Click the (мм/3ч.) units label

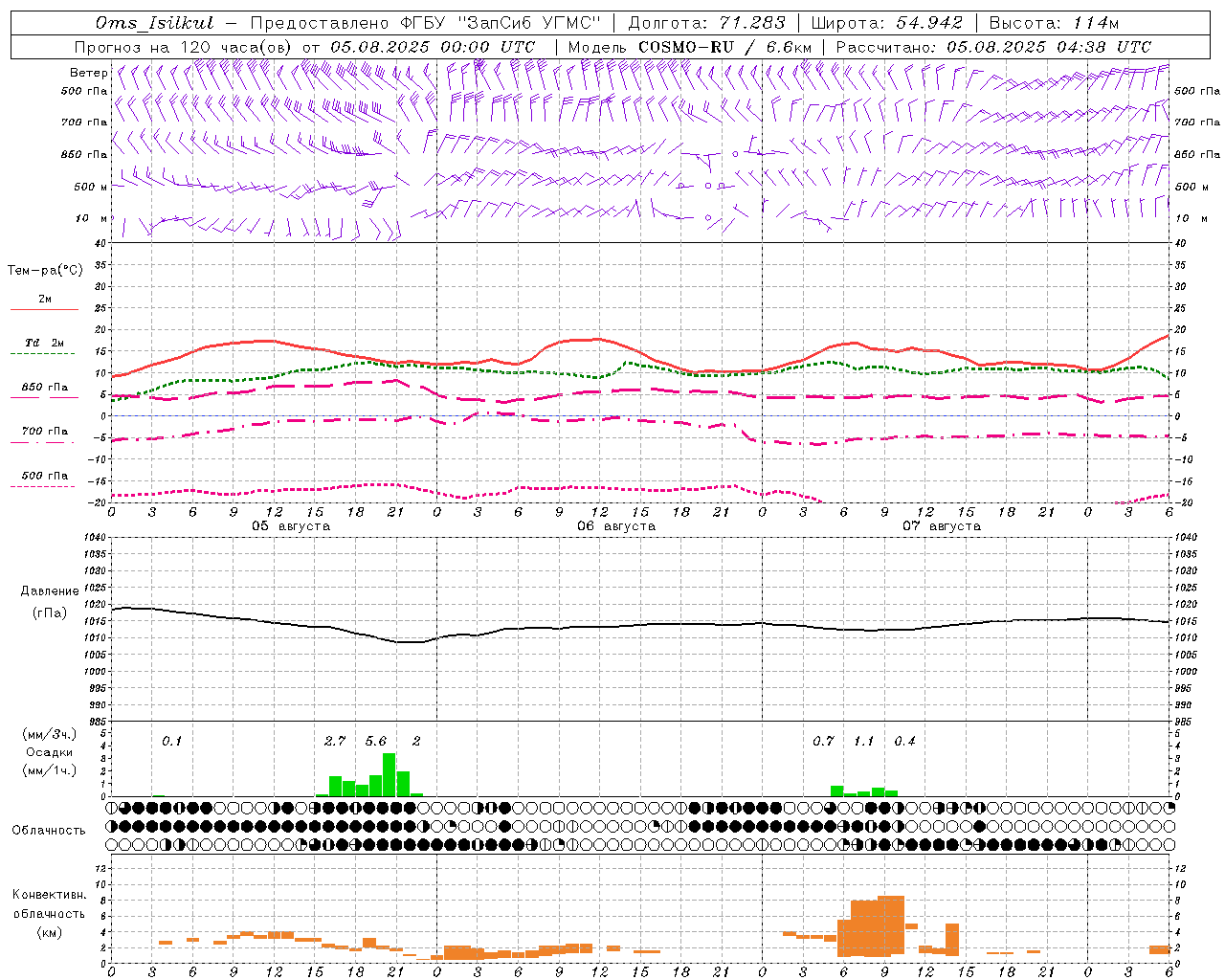coord(49,734)
